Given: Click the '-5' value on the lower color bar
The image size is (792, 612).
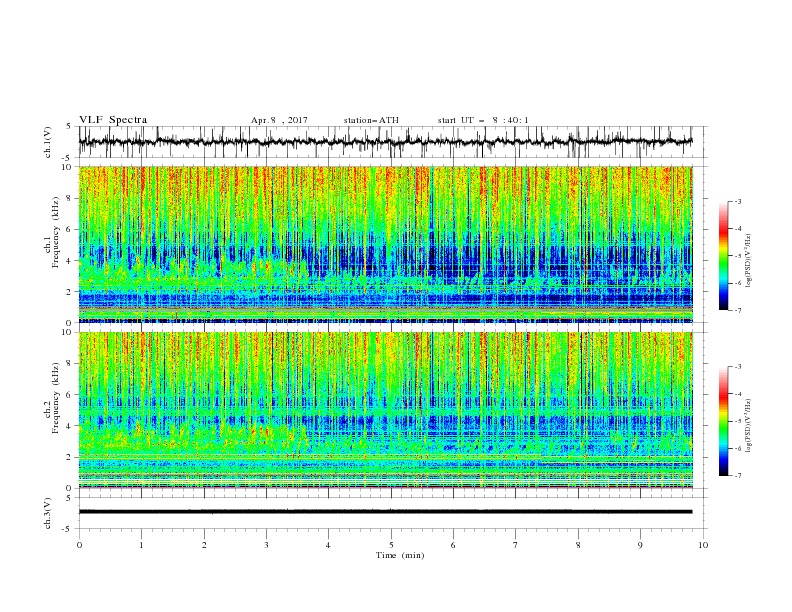Looking at the screenshot, I should [x=737, y=421].
